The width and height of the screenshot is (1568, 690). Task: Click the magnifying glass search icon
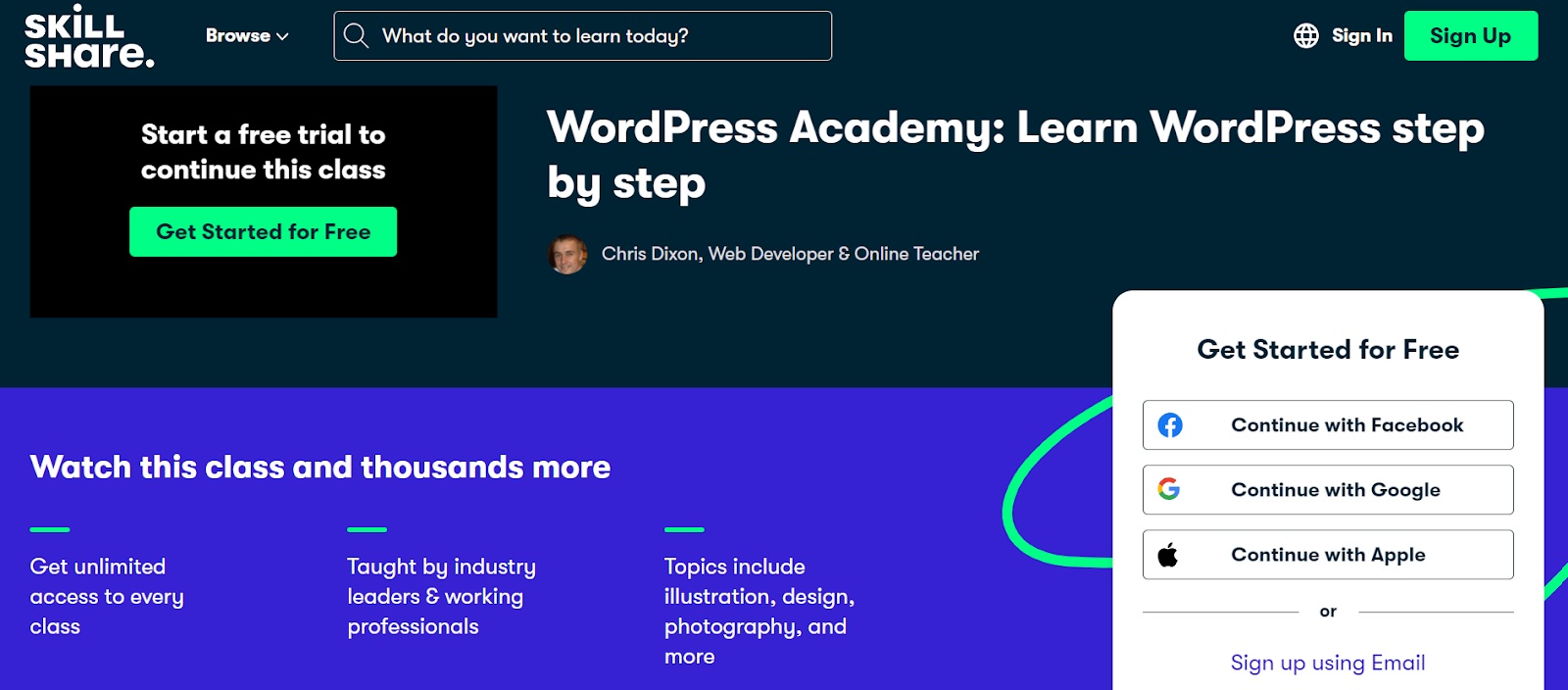pyautogui.click(x=357, y=36)
